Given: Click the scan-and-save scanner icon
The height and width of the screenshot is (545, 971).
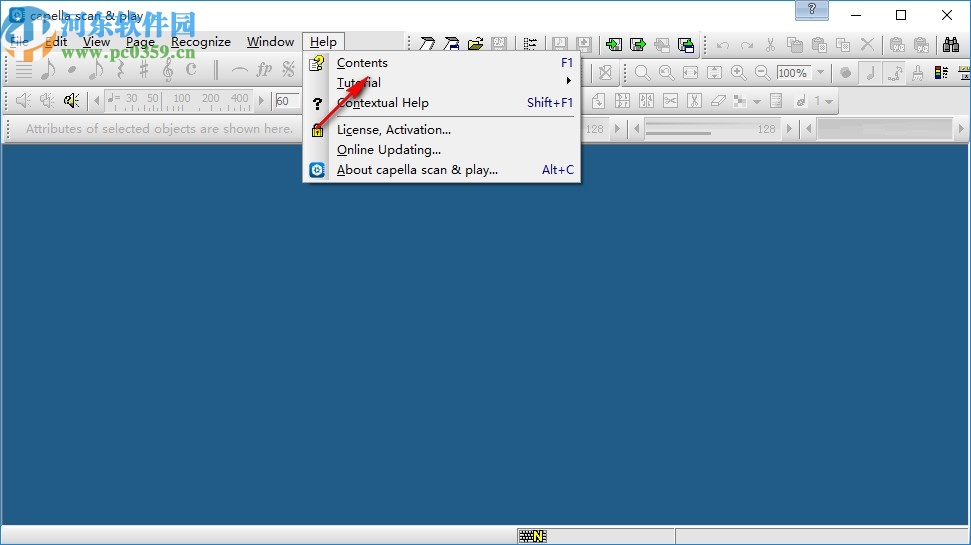Looking at the screenshot, I should (x=451, y=44).
